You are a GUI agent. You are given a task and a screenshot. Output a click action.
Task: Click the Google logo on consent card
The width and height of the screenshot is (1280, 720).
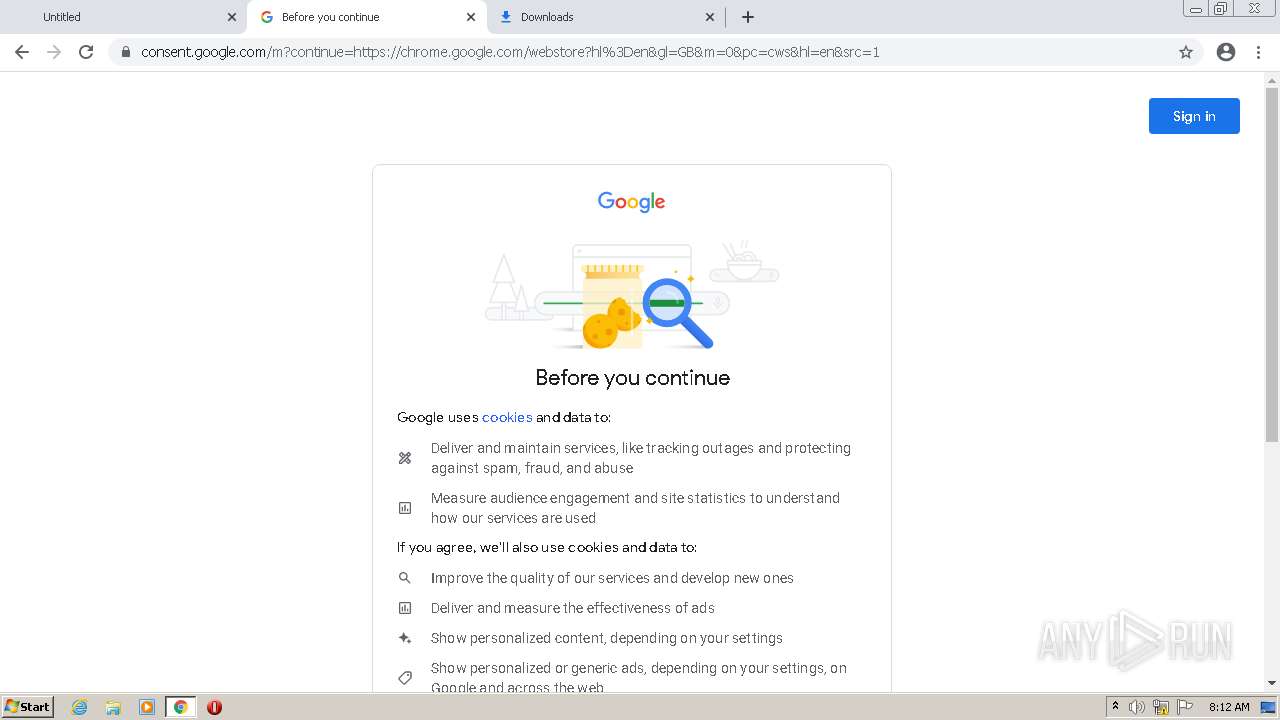631,202
